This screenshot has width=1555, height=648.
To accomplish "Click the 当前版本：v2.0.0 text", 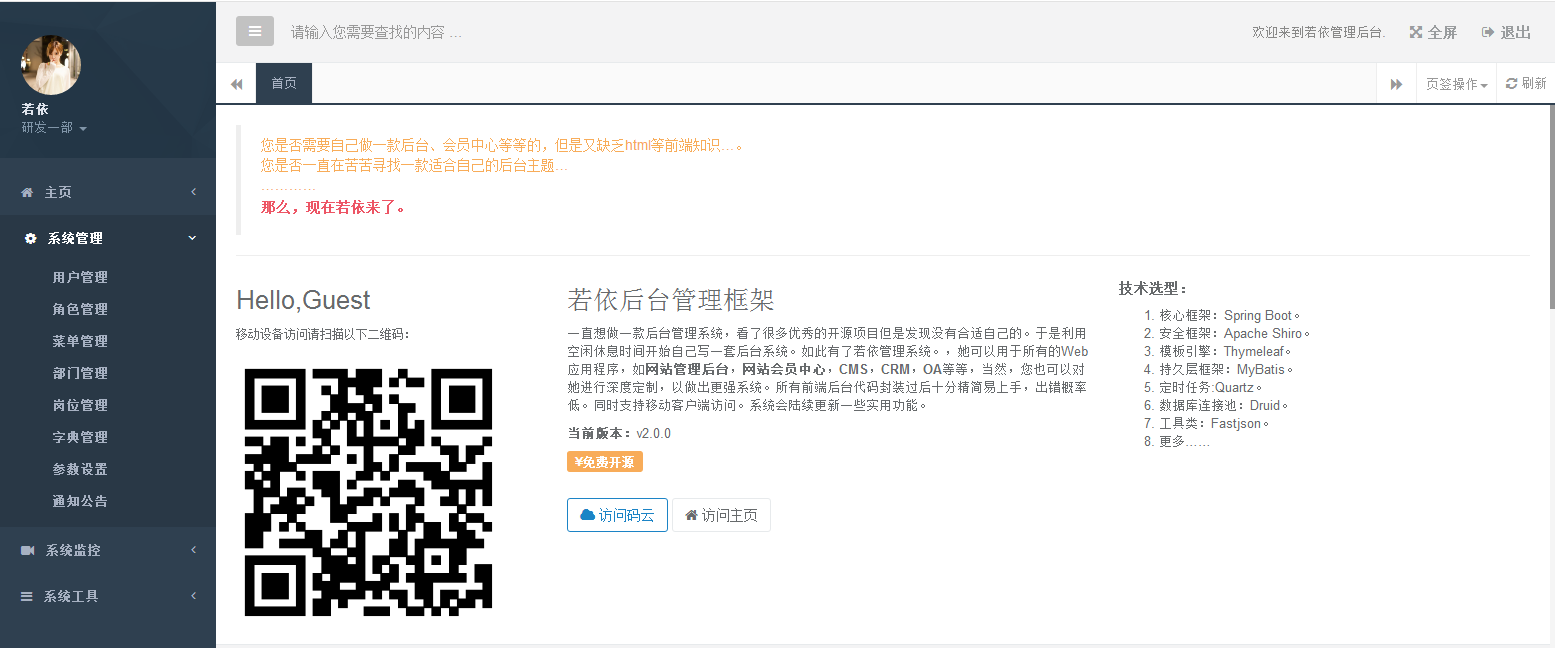I will pyautogui.click(x=619, y=433).
